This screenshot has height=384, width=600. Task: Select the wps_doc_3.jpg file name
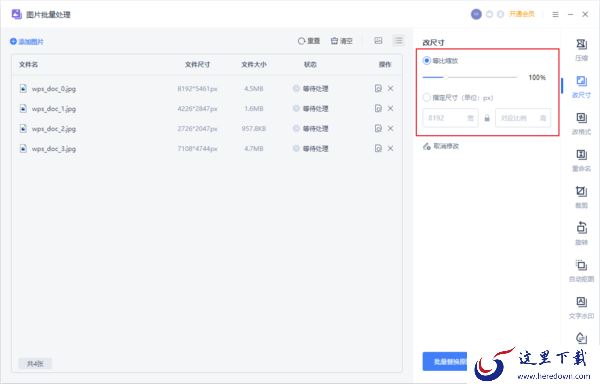click(54, 148)
